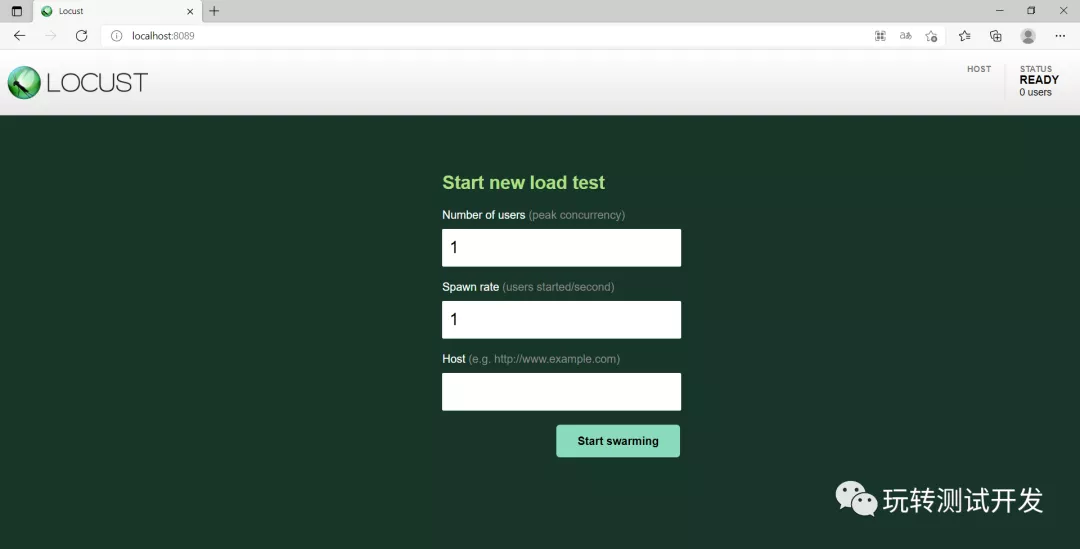Click the 'Host' label above the field
The image size is (1080, 549).
[454, 359]
